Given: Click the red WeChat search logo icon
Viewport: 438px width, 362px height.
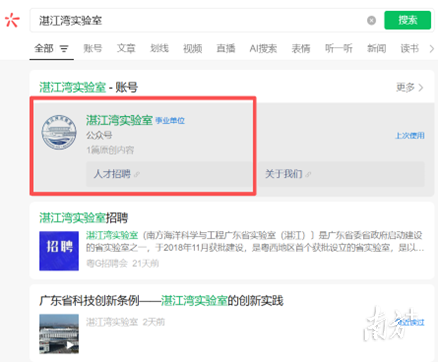Looking at the screenshot, I should [12, 20].
